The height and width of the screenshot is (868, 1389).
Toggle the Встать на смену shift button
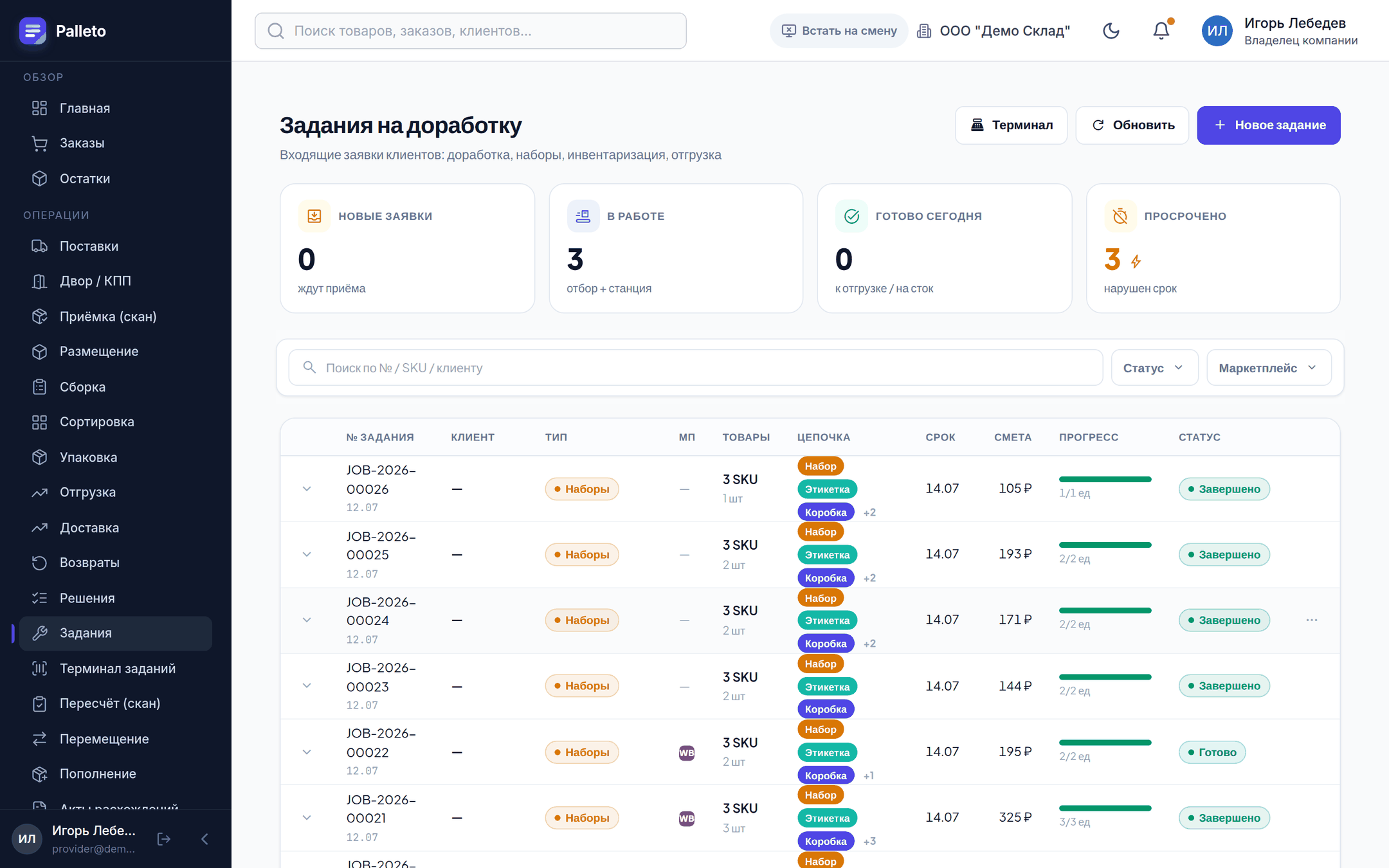[839, 31]
